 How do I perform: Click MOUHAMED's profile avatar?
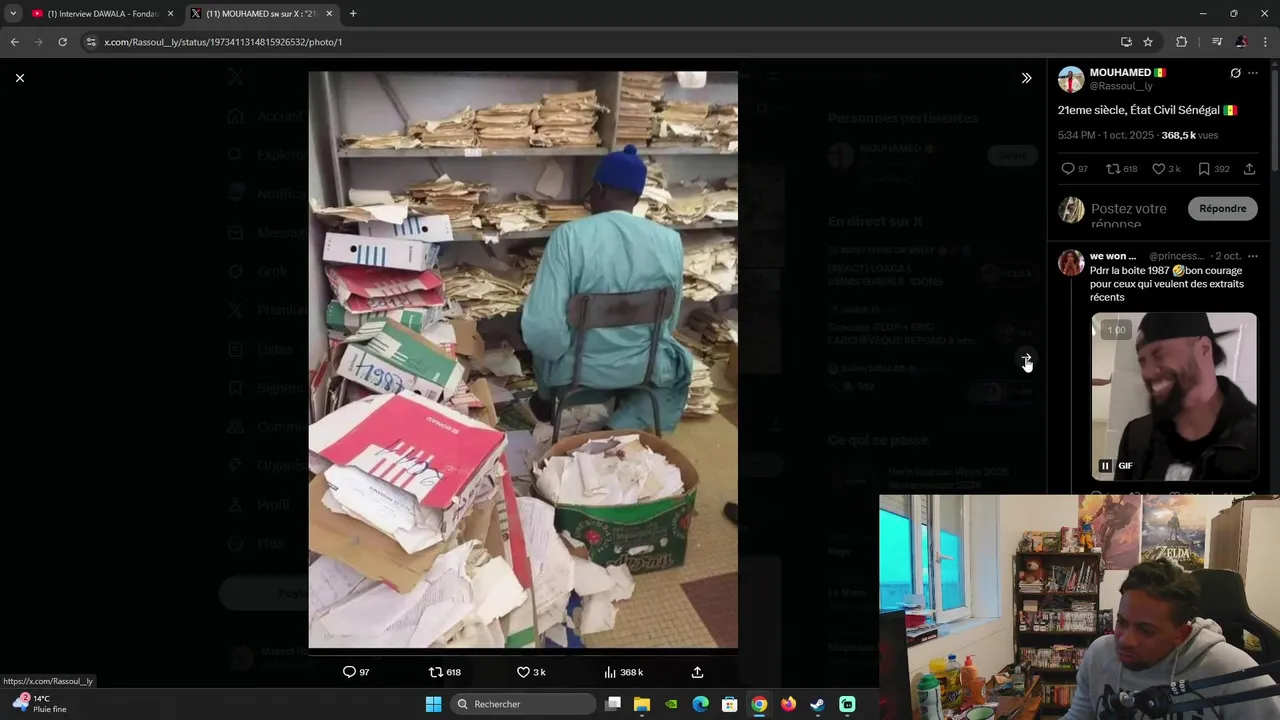click(1071, 79)
